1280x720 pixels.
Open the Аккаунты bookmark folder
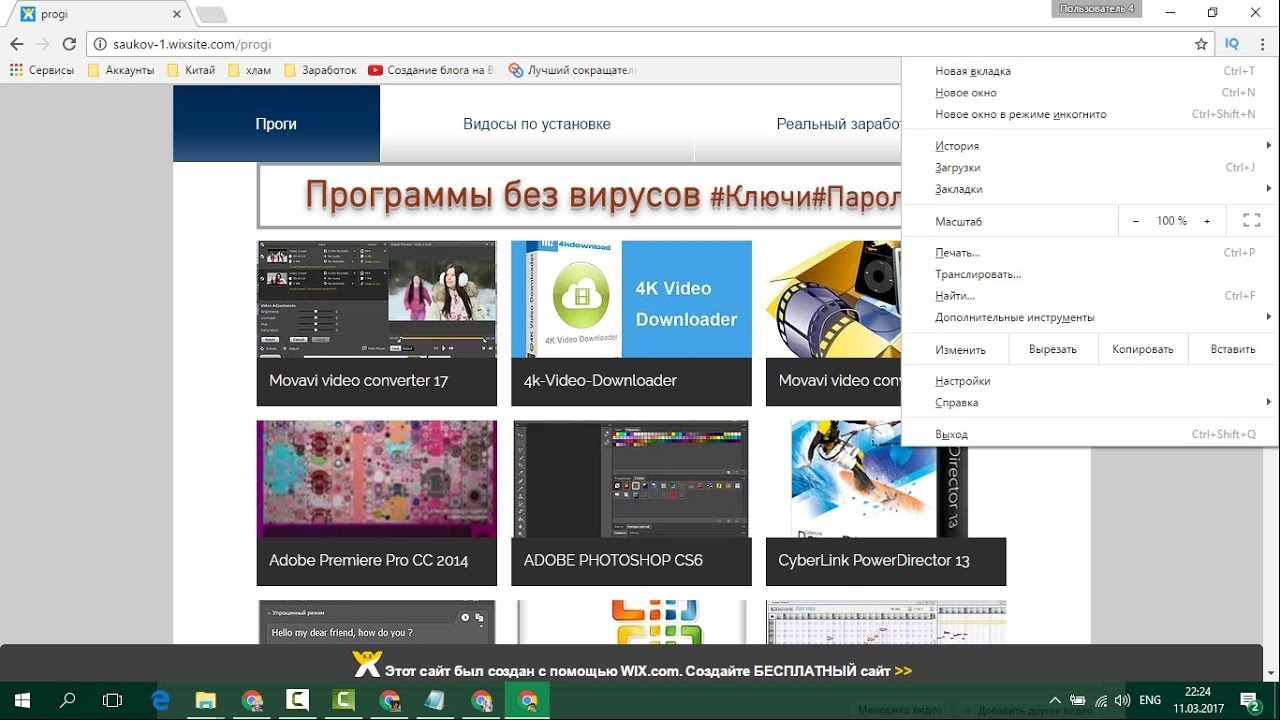(121, 70)
